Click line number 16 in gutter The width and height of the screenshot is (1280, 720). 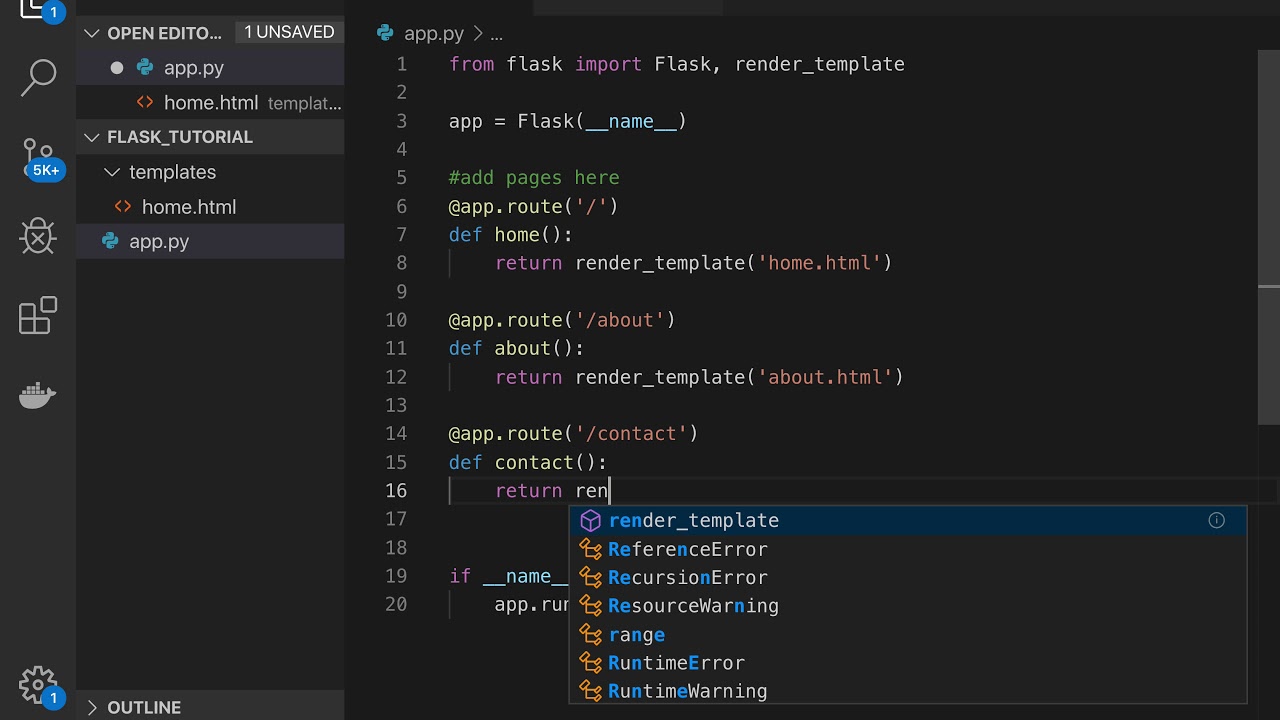[396, 490]
